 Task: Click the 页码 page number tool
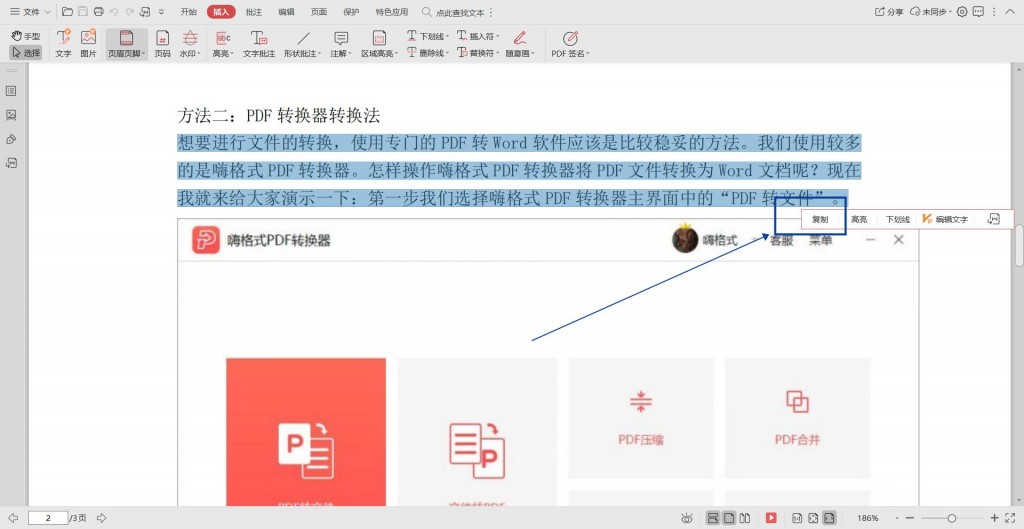click(x=163, y=44)
